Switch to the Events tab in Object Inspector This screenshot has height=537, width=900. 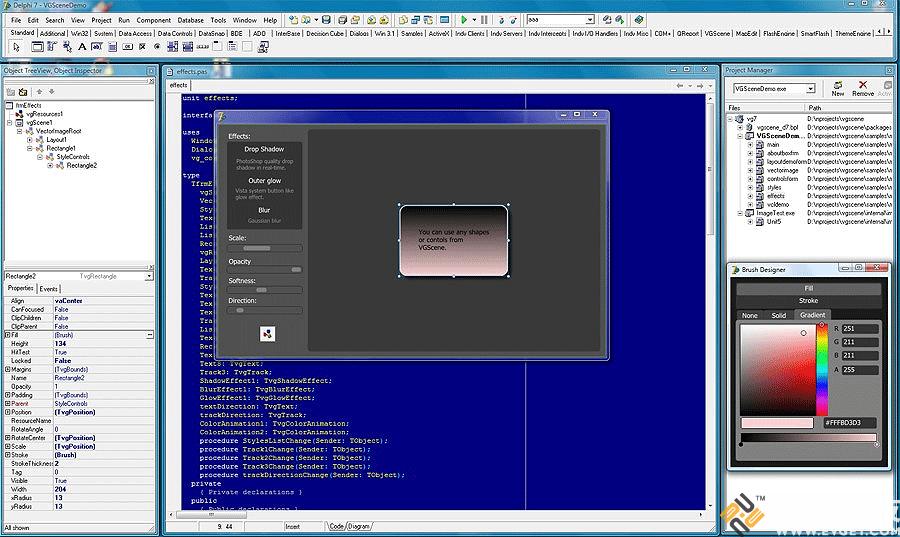pyautogui.click(x=49, y=289)
